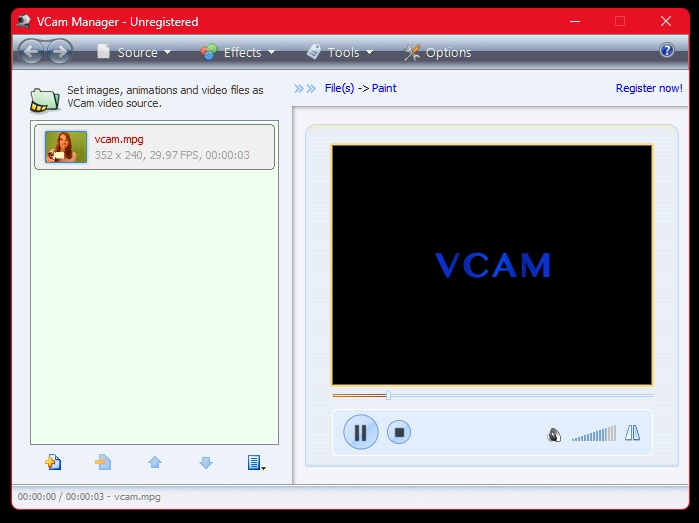The width and height of the screenshot is (699, 523).
Task: Select the vcam.mpg thumbnail image
Action: [66, 147]
